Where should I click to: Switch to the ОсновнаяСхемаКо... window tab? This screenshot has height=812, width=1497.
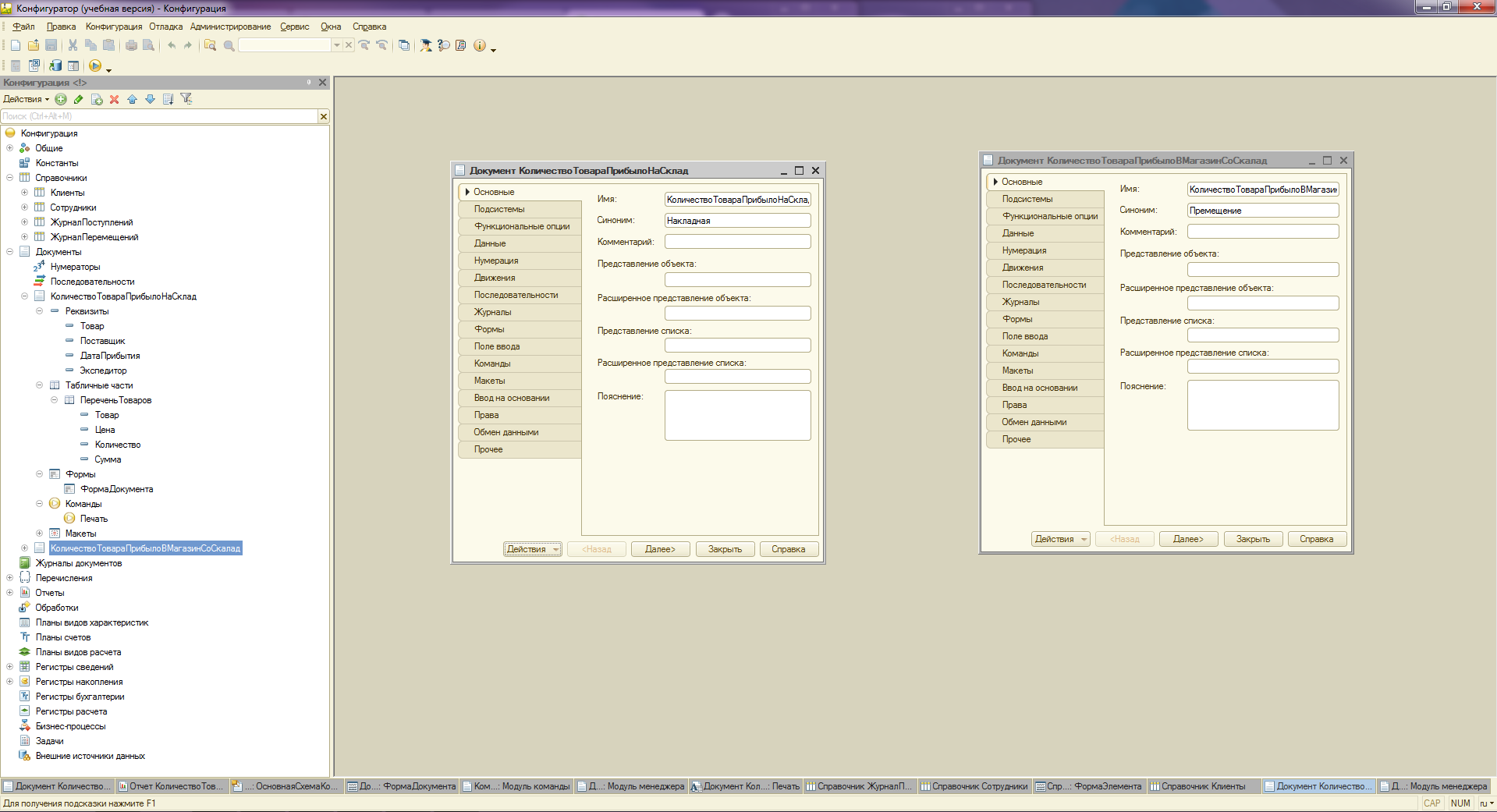click(x=286, y=786)
